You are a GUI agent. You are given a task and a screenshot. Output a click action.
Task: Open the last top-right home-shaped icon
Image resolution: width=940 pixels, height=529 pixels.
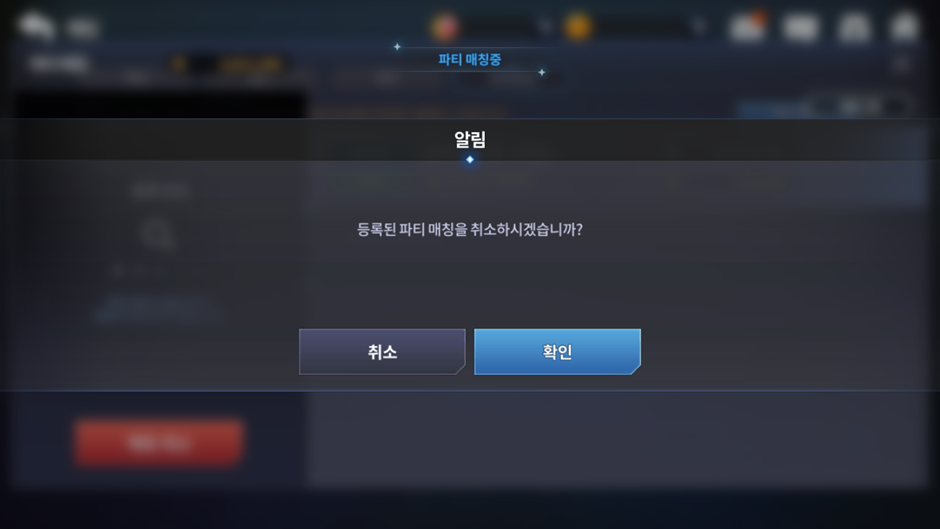(905, 27)
